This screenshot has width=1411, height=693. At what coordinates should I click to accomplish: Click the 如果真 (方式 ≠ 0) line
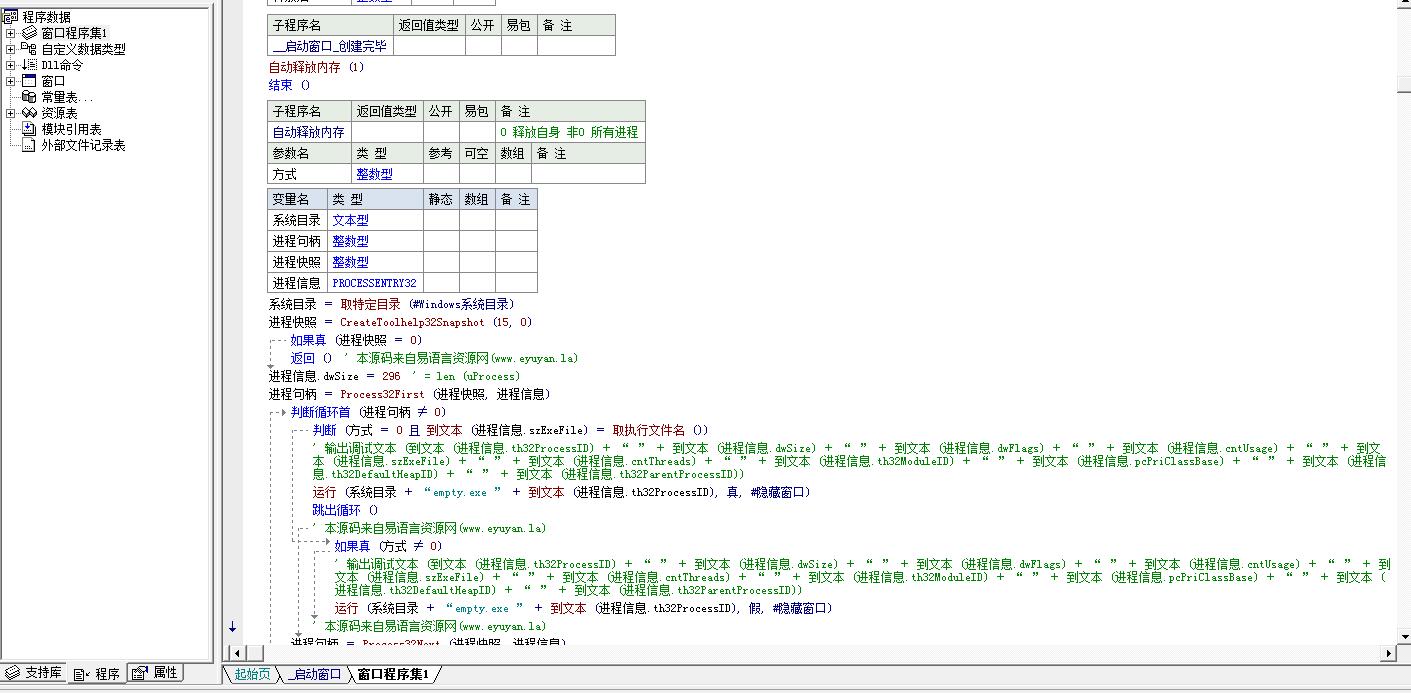388,546
